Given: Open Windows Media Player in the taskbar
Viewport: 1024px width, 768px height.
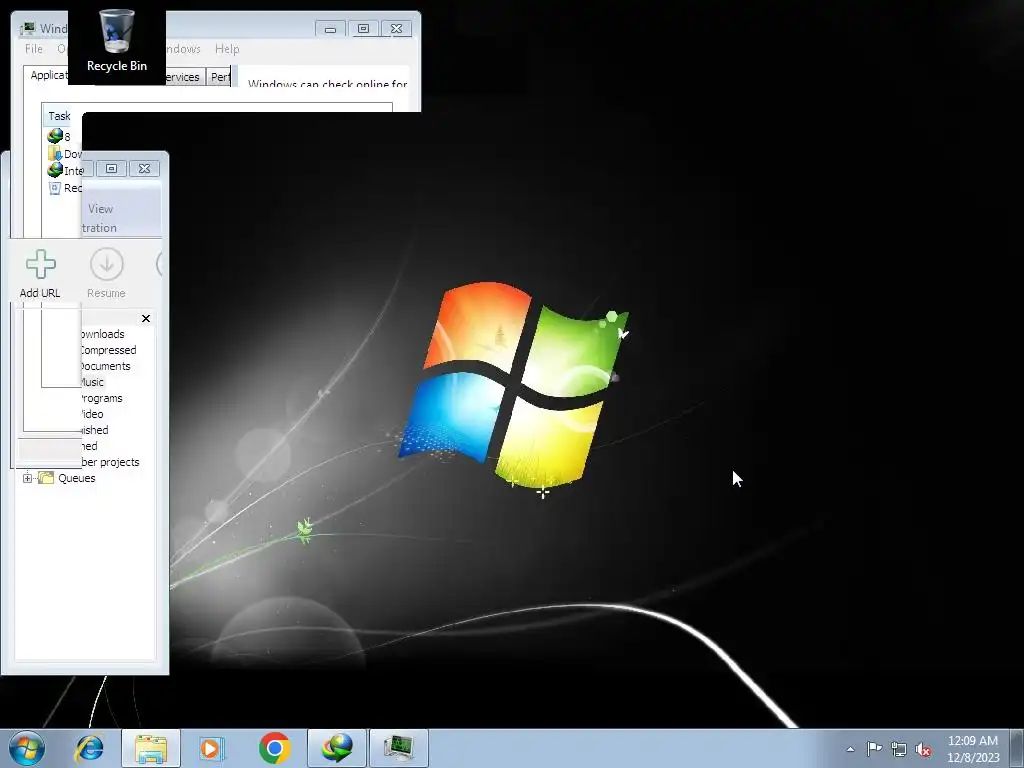Looking at the screenshot, I should coord(212,748).
